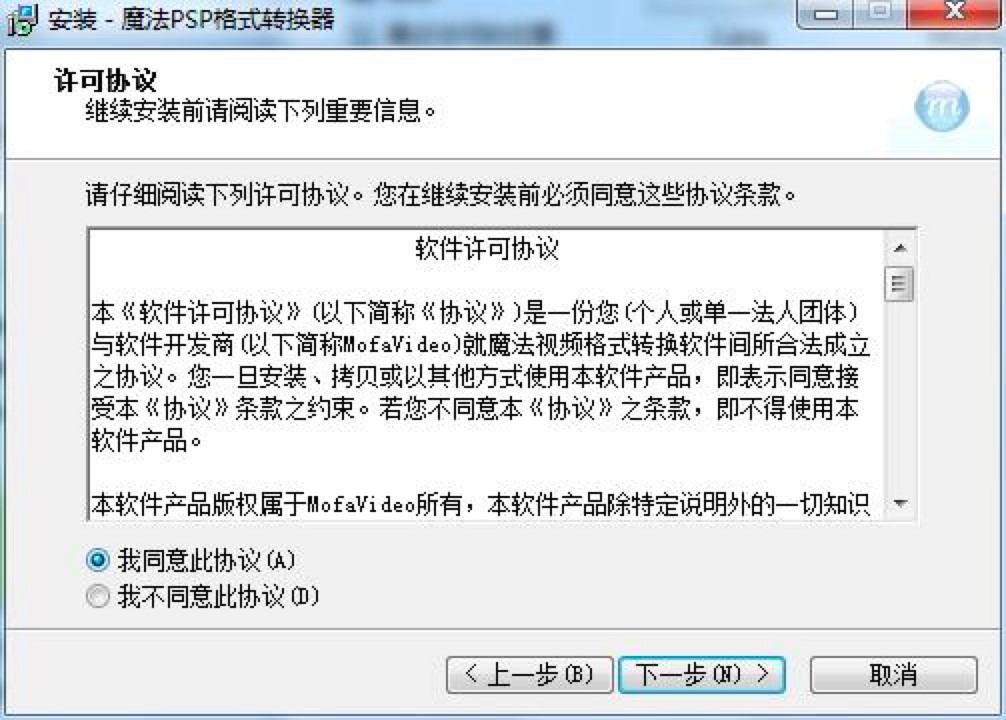Viewport: 1006px width, 720px height.
Task: Go back with 上一步(B) button
Action: (x=529, y=674)
